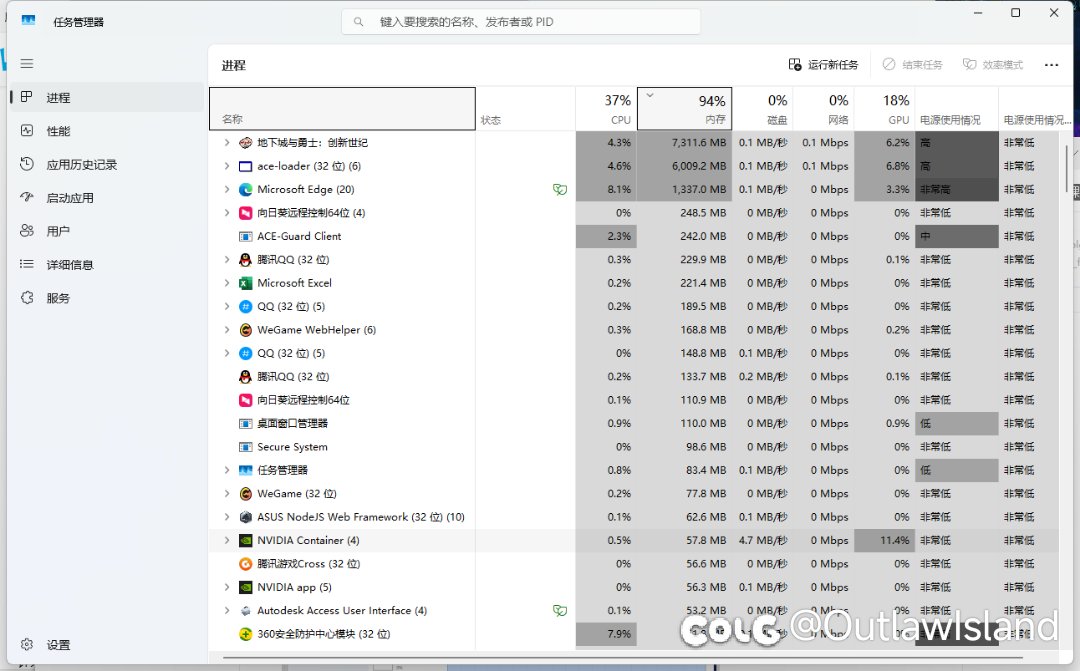Click efficiency mode leaf icon on Microsoft Edge row
This screenshot has width=1080, height=671.
tap(560, 189)
